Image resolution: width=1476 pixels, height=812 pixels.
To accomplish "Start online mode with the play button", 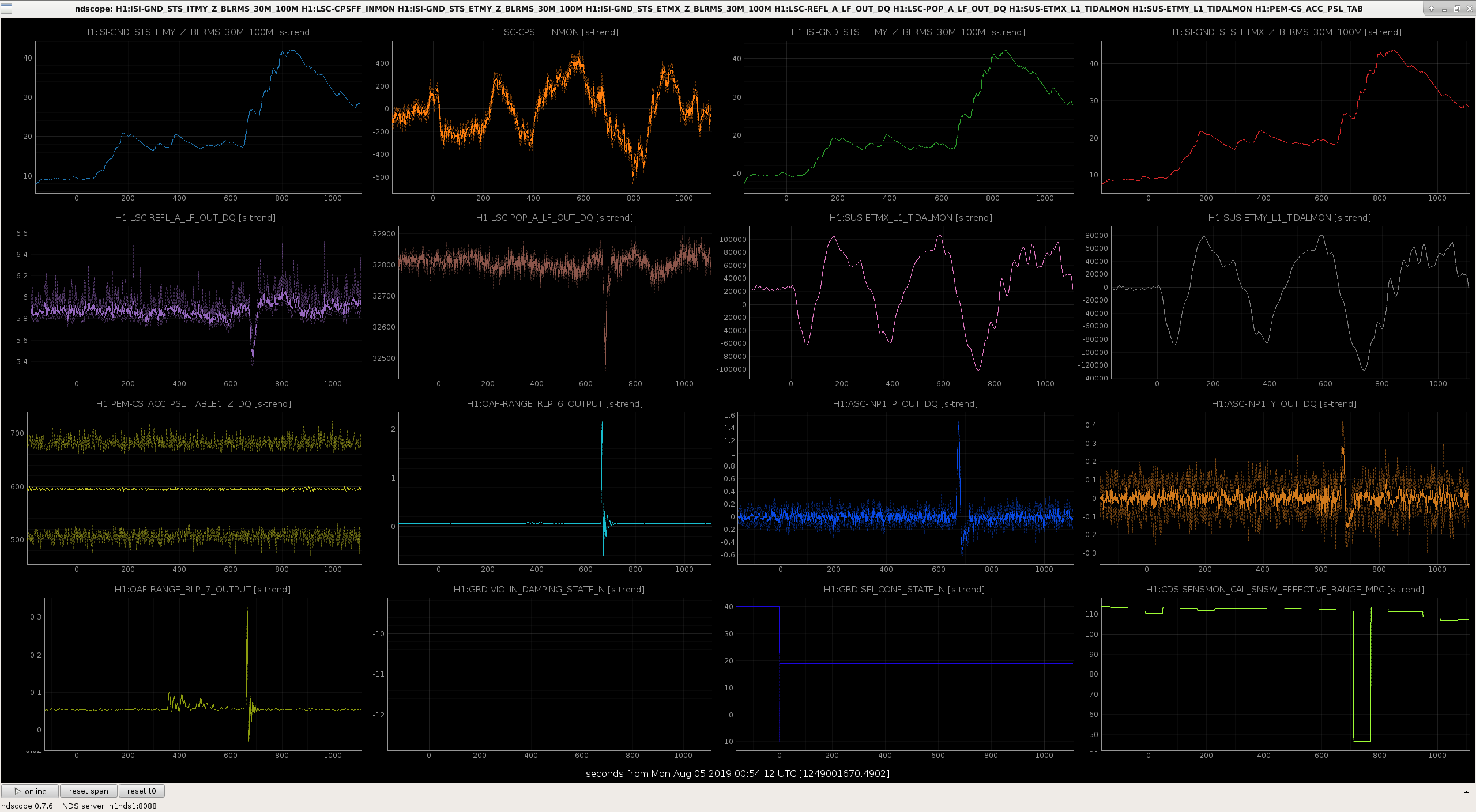I will (x=30, y=791).
